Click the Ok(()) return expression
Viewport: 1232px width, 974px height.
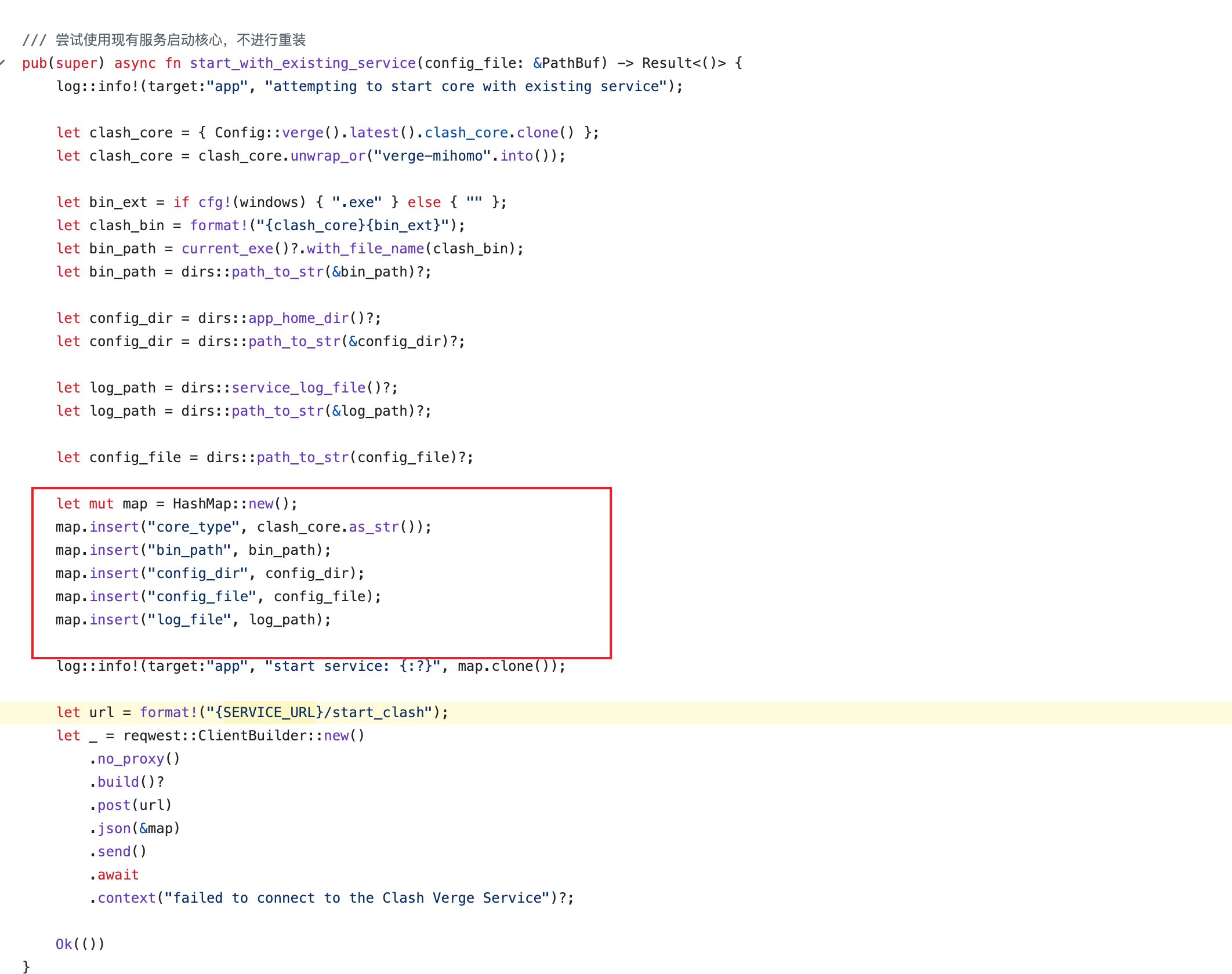[x=80, y=944]
